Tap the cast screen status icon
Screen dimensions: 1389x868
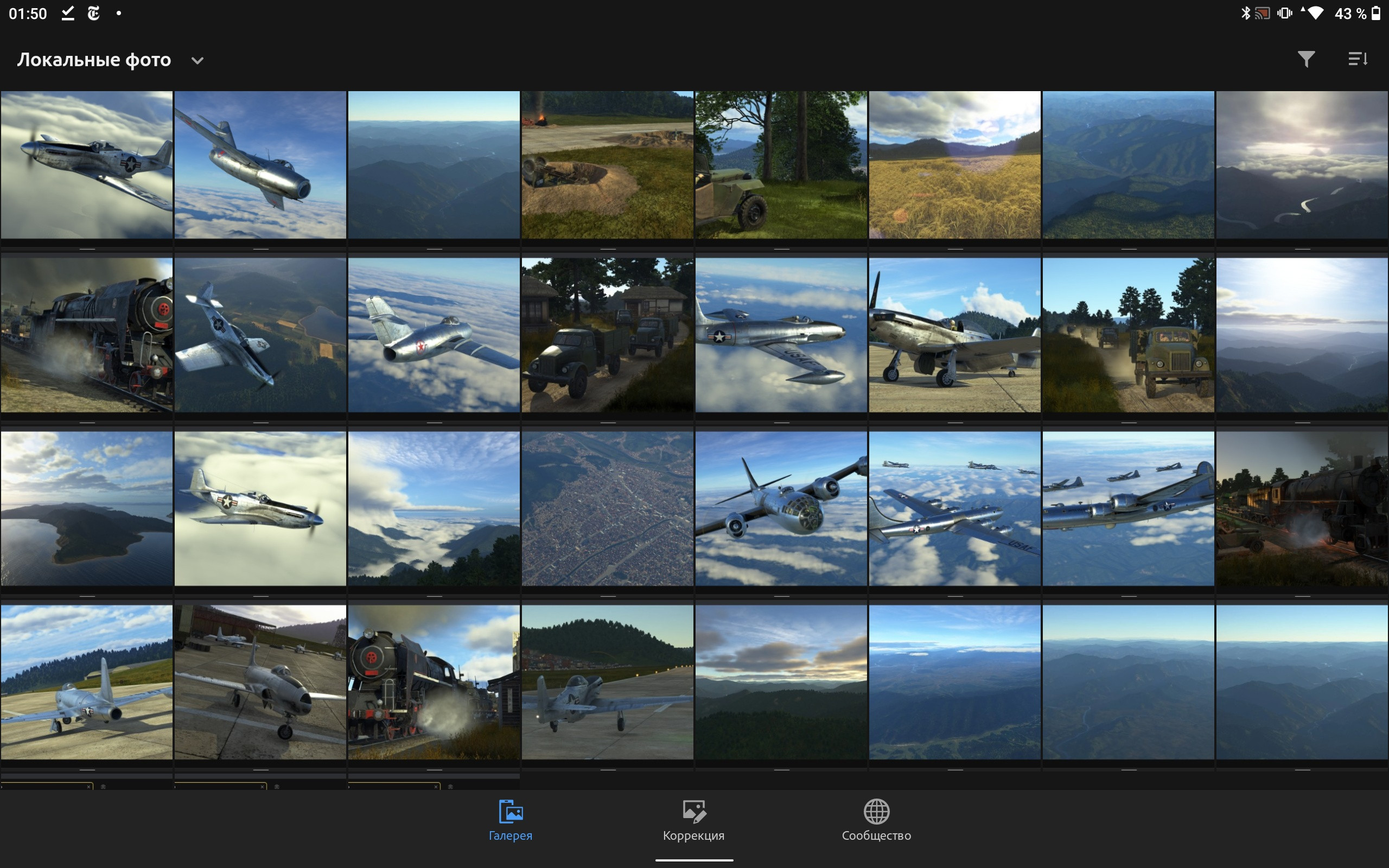coord(1262,13)
